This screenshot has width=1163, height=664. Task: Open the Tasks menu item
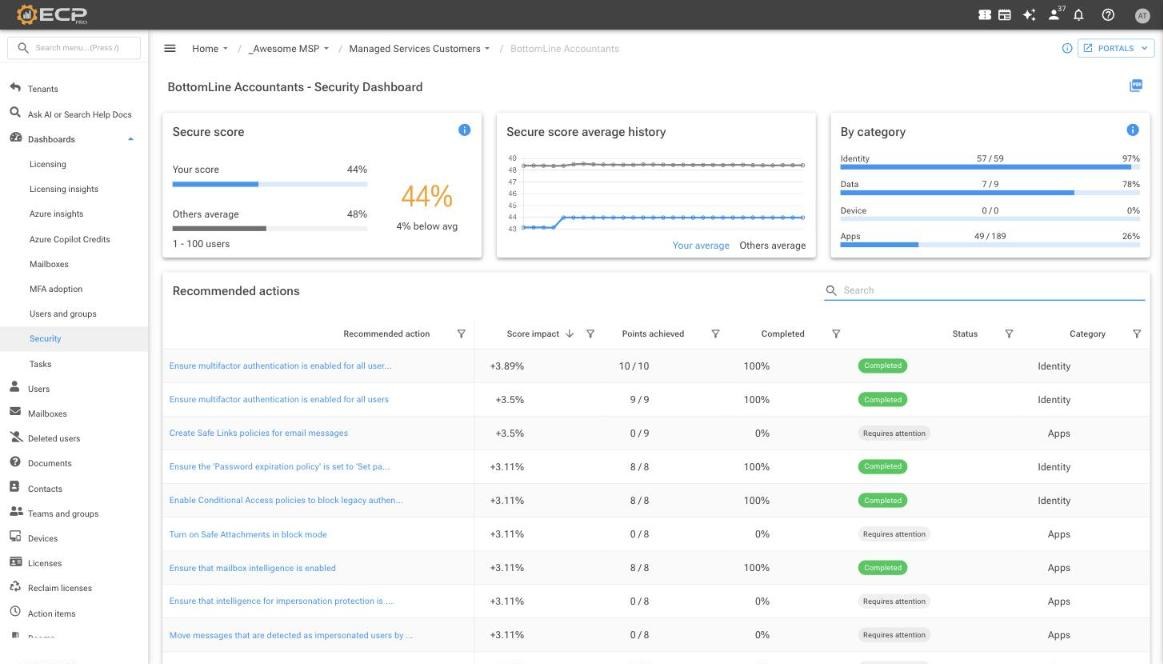click(40, 364)
